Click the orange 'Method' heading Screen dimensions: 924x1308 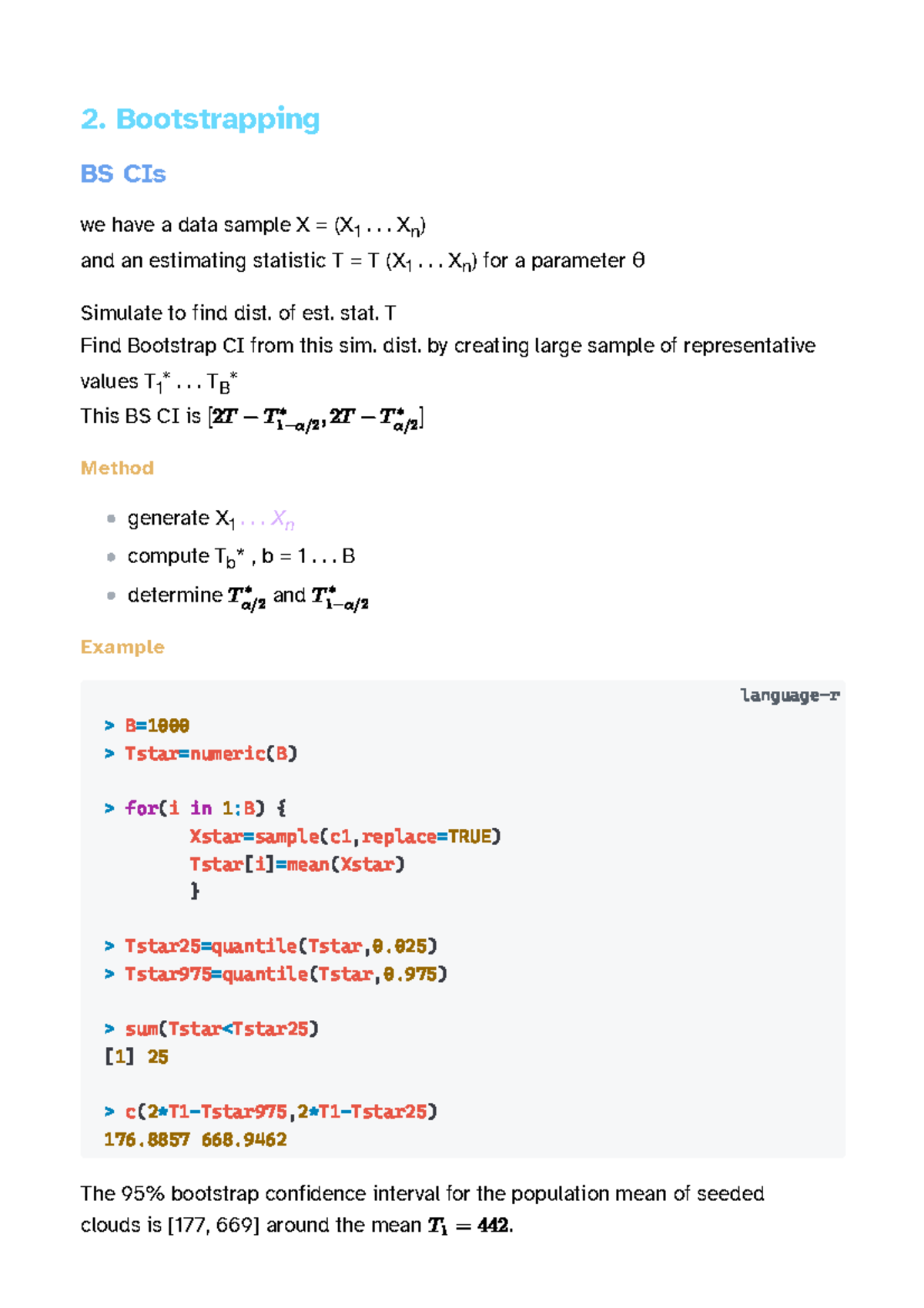[117, 468]
